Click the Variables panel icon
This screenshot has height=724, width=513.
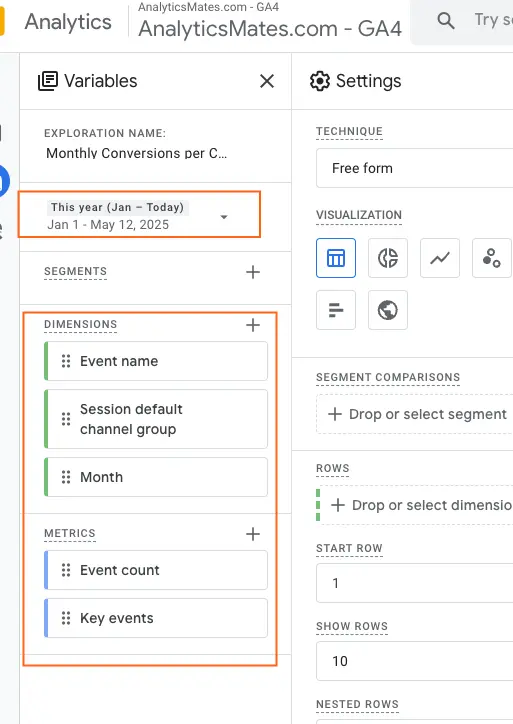coord(48,81)
